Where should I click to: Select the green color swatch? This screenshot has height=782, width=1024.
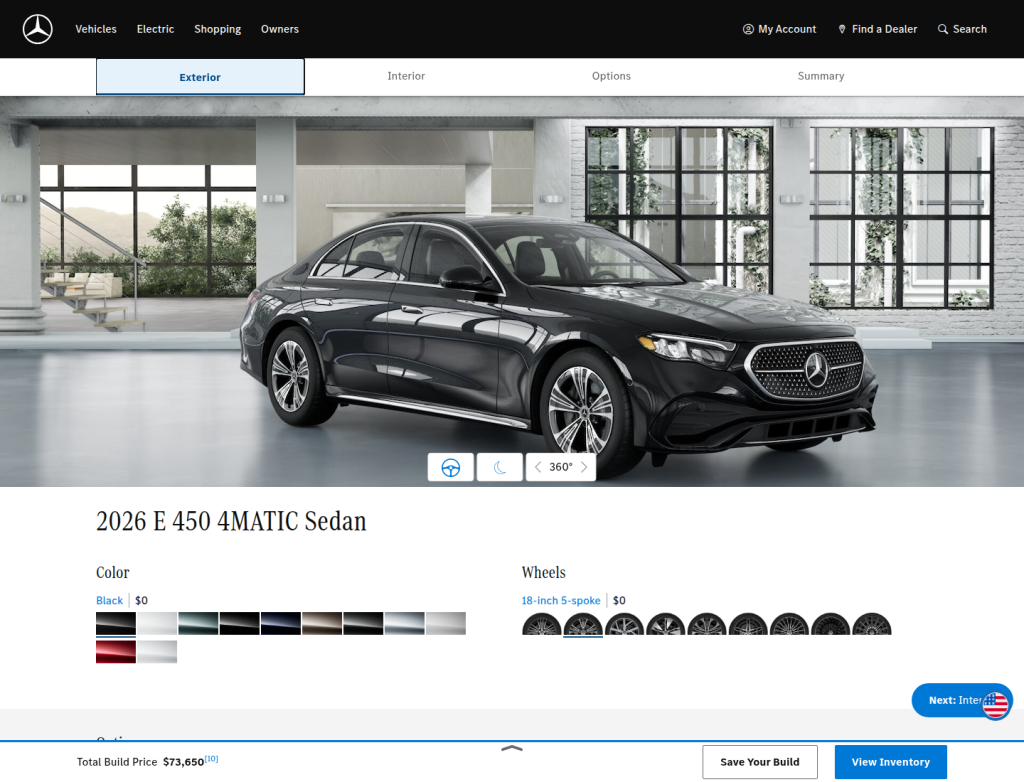pyautogui.click(x=198, y=623)
